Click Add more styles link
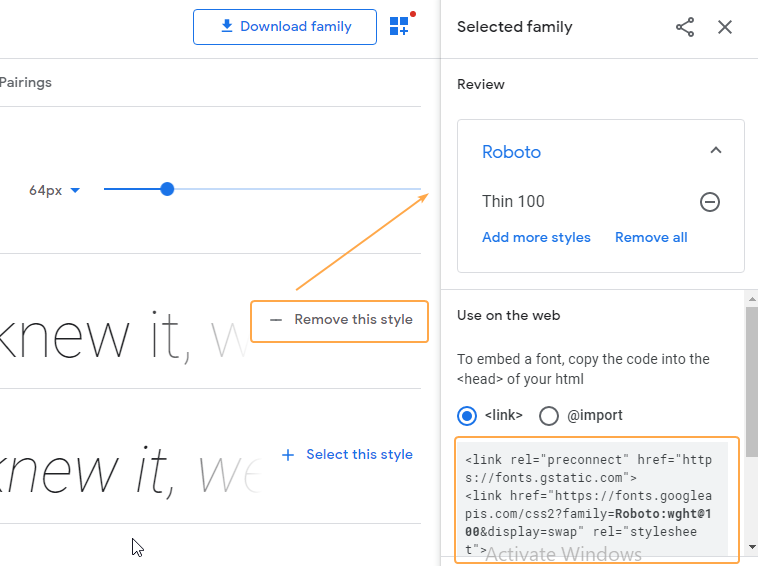758x566 pixels. (x=536, y=237)
